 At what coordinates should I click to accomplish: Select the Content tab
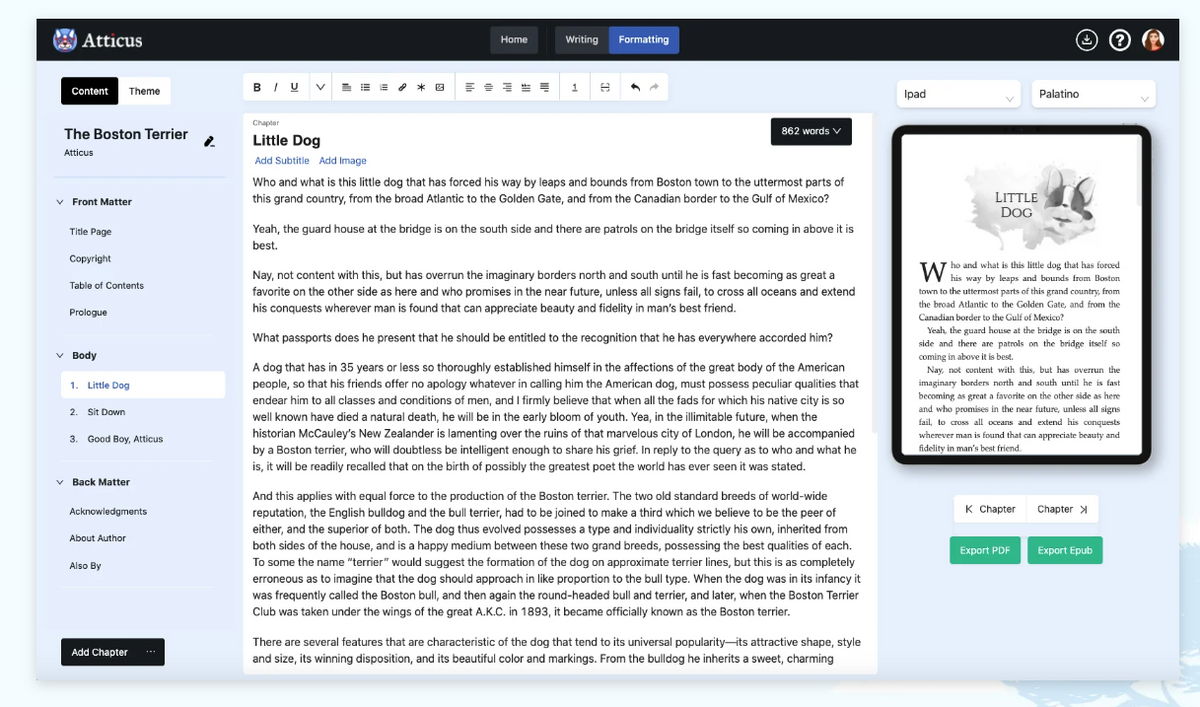tap(89, 90)
